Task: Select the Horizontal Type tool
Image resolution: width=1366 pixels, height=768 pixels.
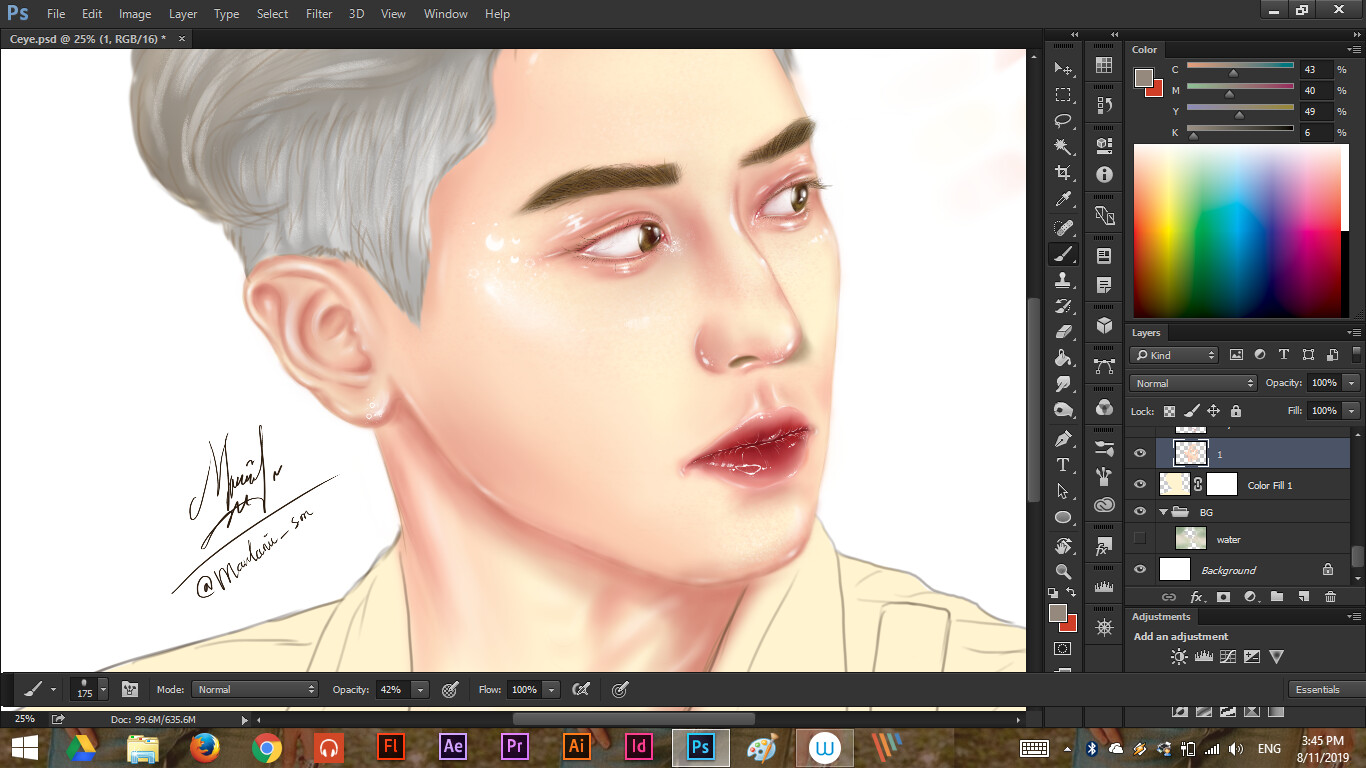Action: [x=1063, y=465]
